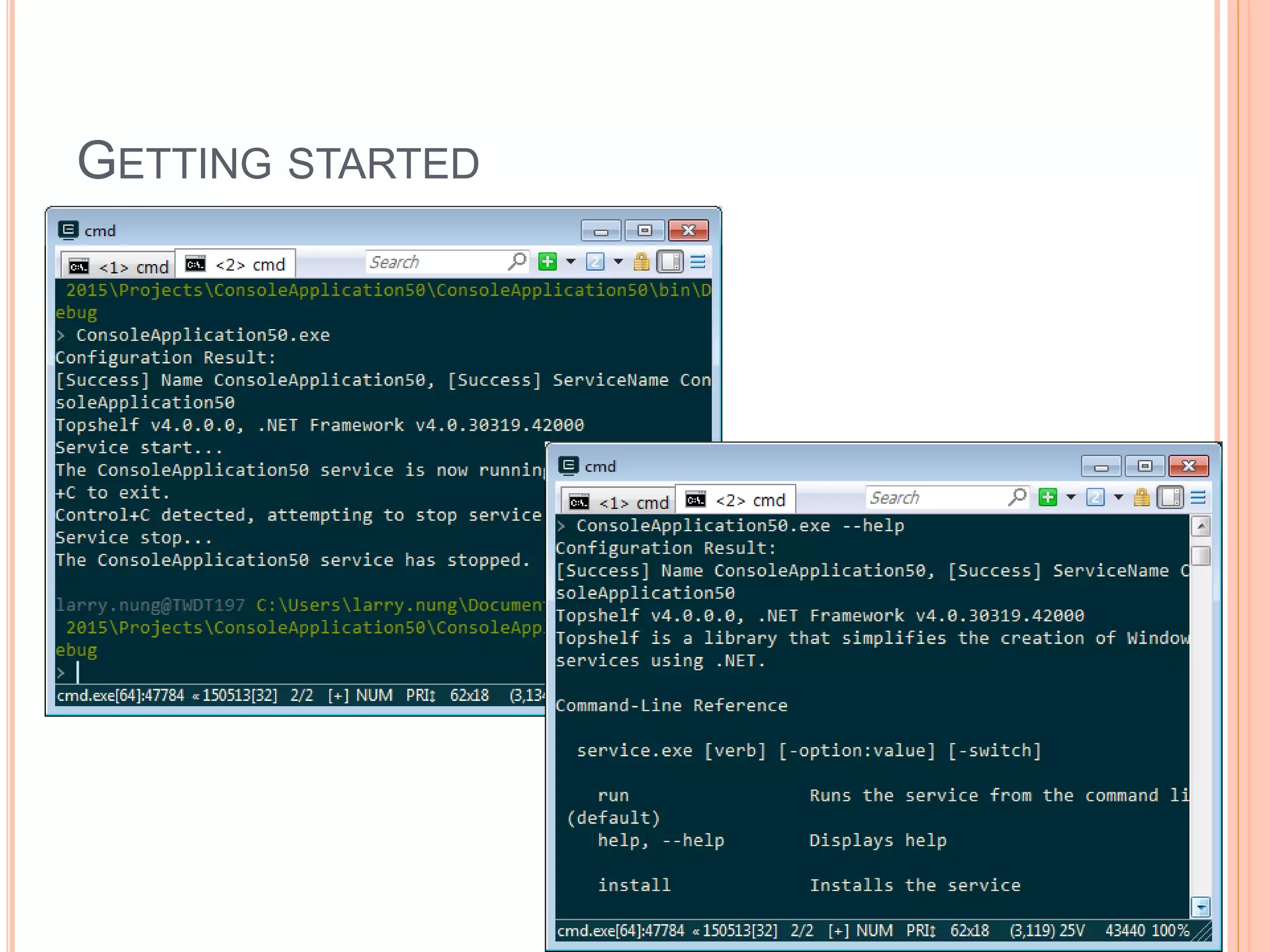Image resolution: width=1270 pixels, height=952 pixels.
Task: Click 'cmd.exe[64]:47784' in front window status bar
Action: [621, 931]
